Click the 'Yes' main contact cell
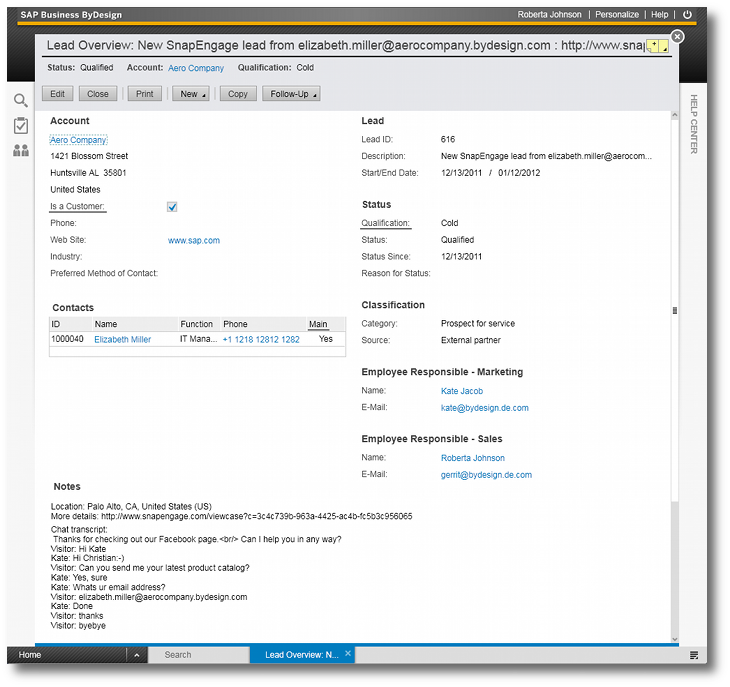Image resolution: width=730 pixels, height=687 pixels. [325, 339]
